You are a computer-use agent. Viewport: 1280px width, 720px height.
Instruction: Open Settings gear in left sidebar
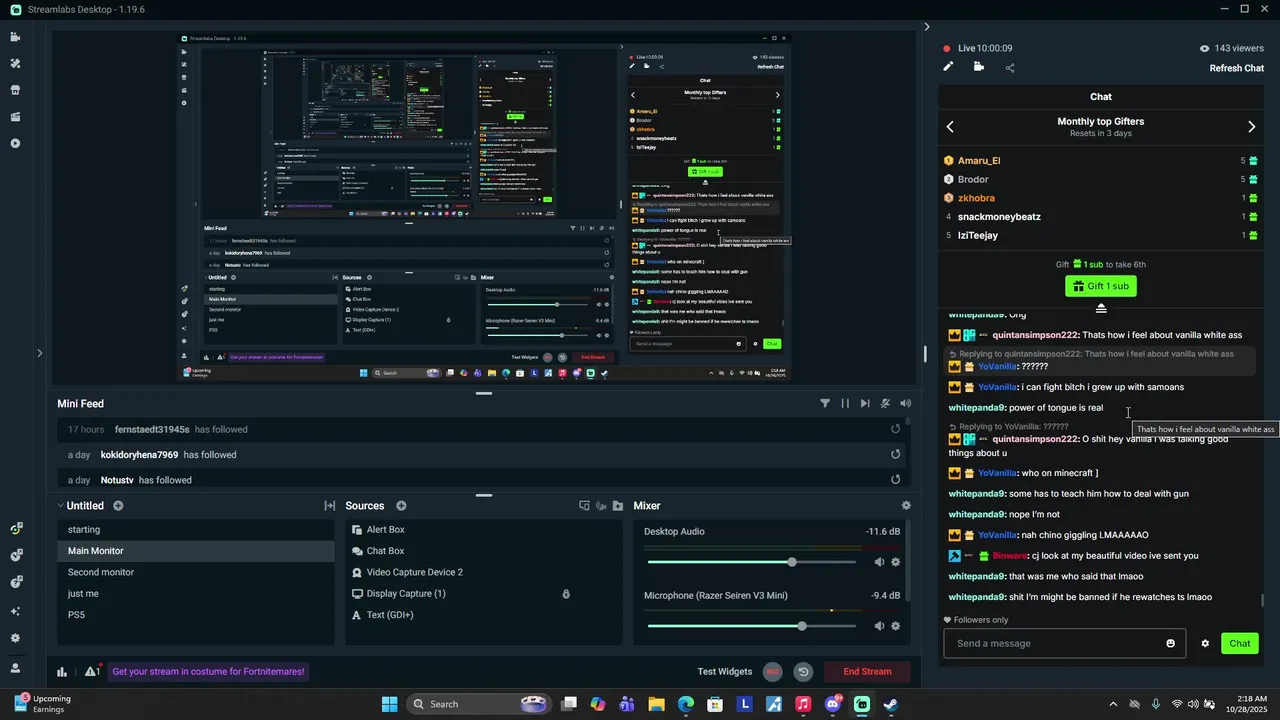point(15,638)
